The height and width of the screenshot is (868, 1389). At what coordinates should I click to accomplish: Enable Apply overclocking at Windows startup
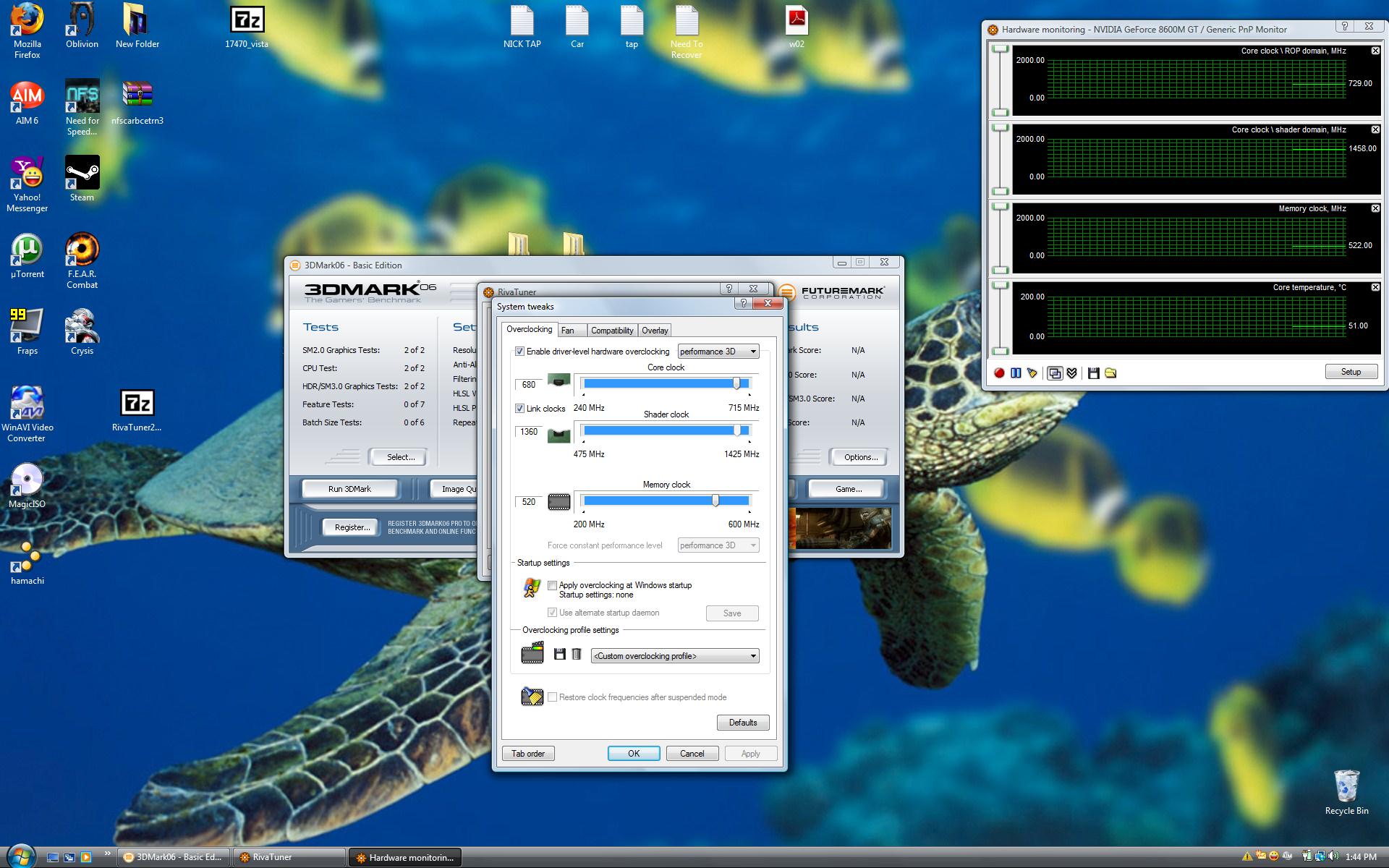pos(553,585)
